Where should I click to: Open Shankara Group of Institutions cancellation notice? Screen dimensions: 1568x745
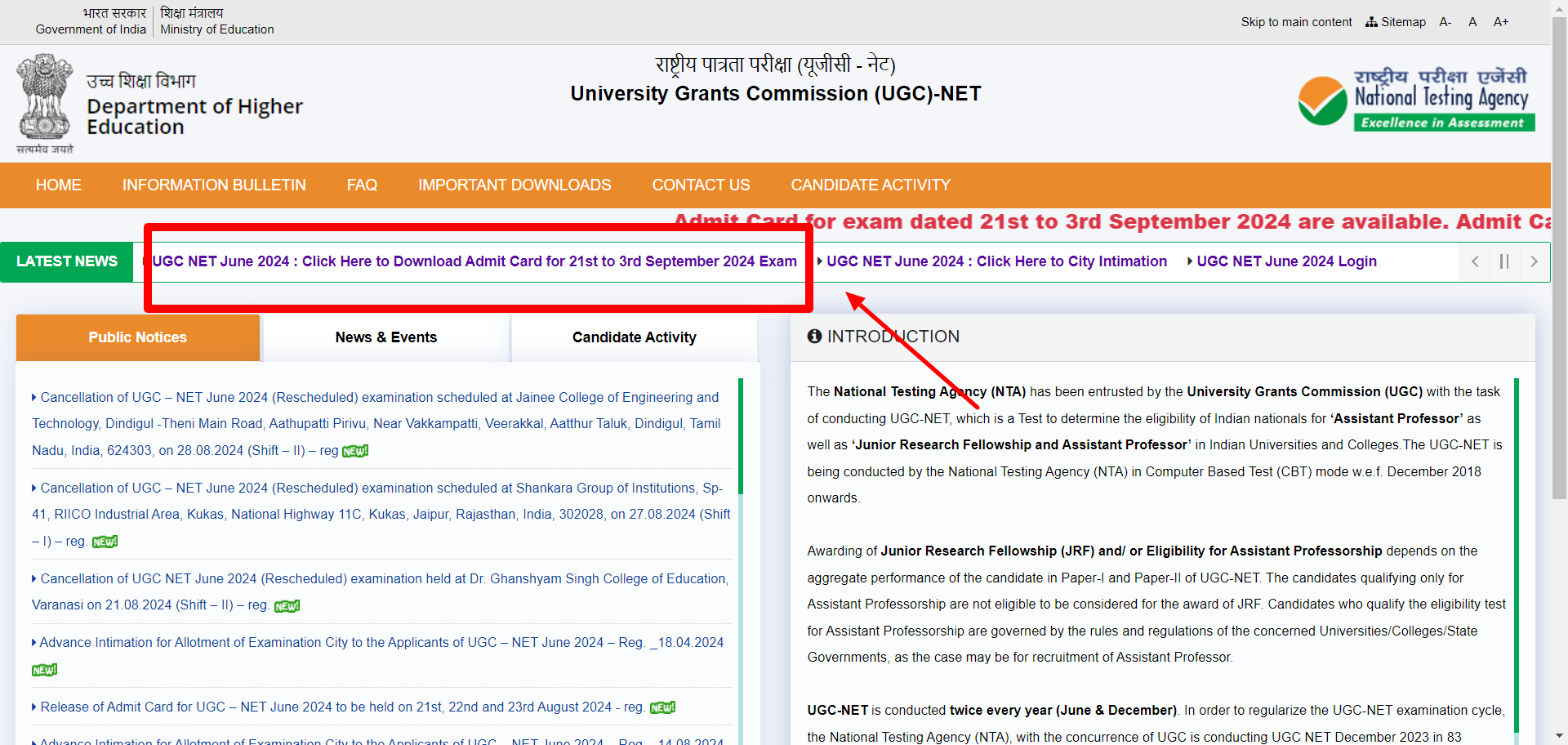381,514
